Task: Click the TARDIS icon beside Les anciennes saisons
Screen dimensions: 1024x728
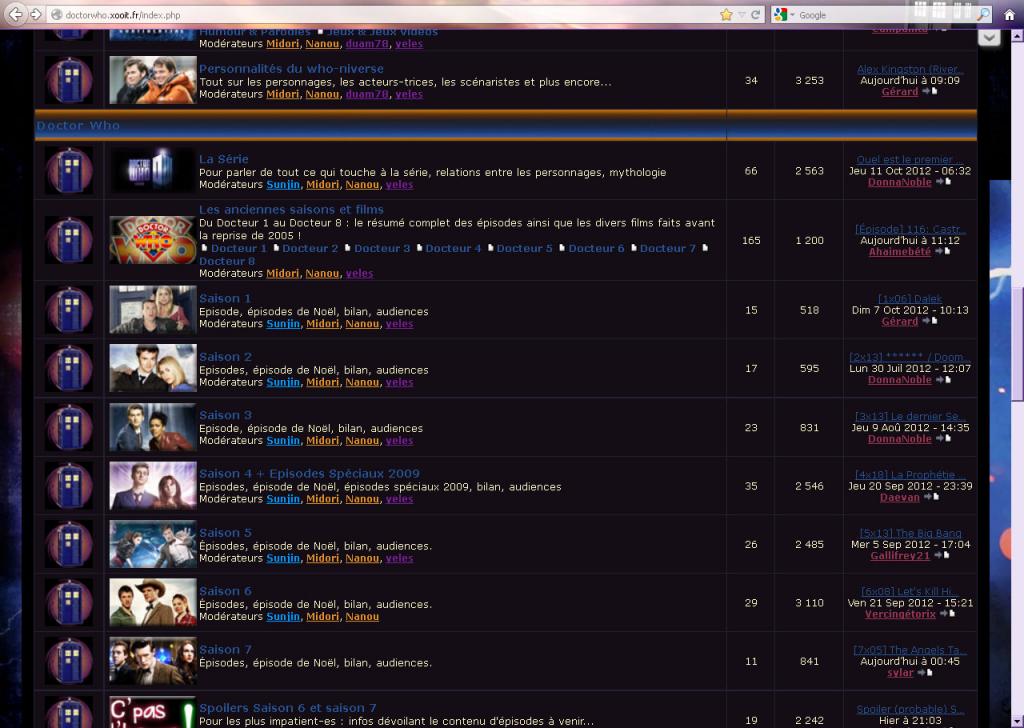Action: (x=69, y=240)
